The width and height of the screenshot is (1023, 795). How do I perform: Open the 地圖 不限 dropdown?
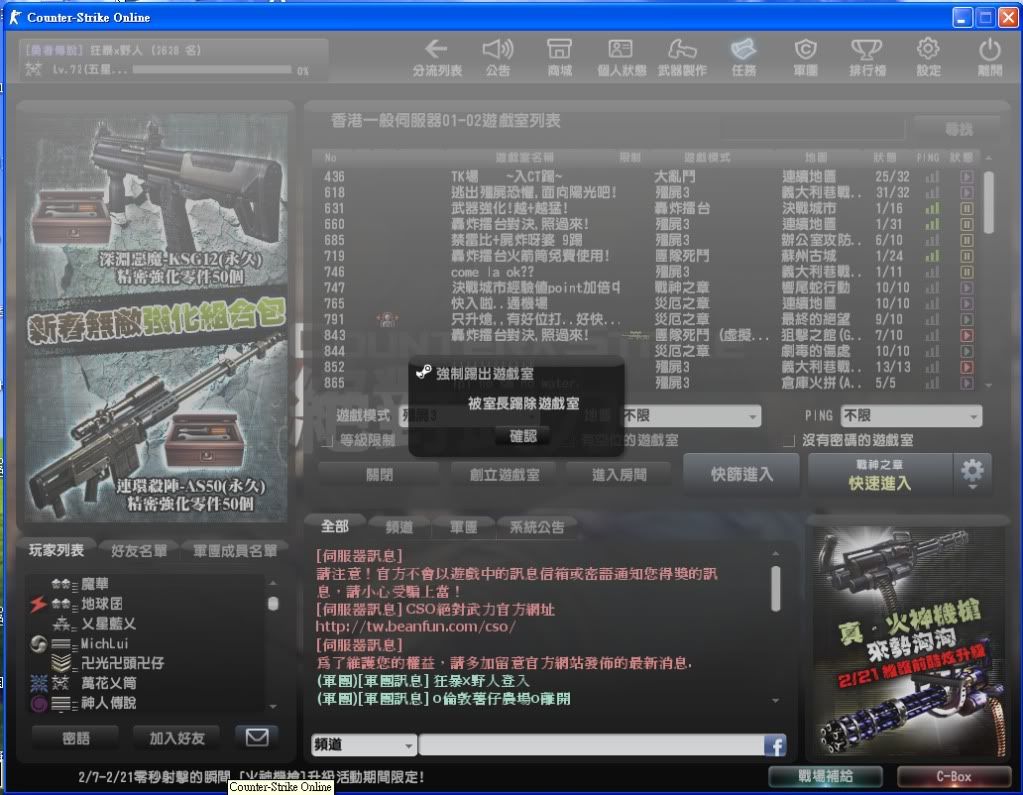pyautogui.click(x=690, y=416)
